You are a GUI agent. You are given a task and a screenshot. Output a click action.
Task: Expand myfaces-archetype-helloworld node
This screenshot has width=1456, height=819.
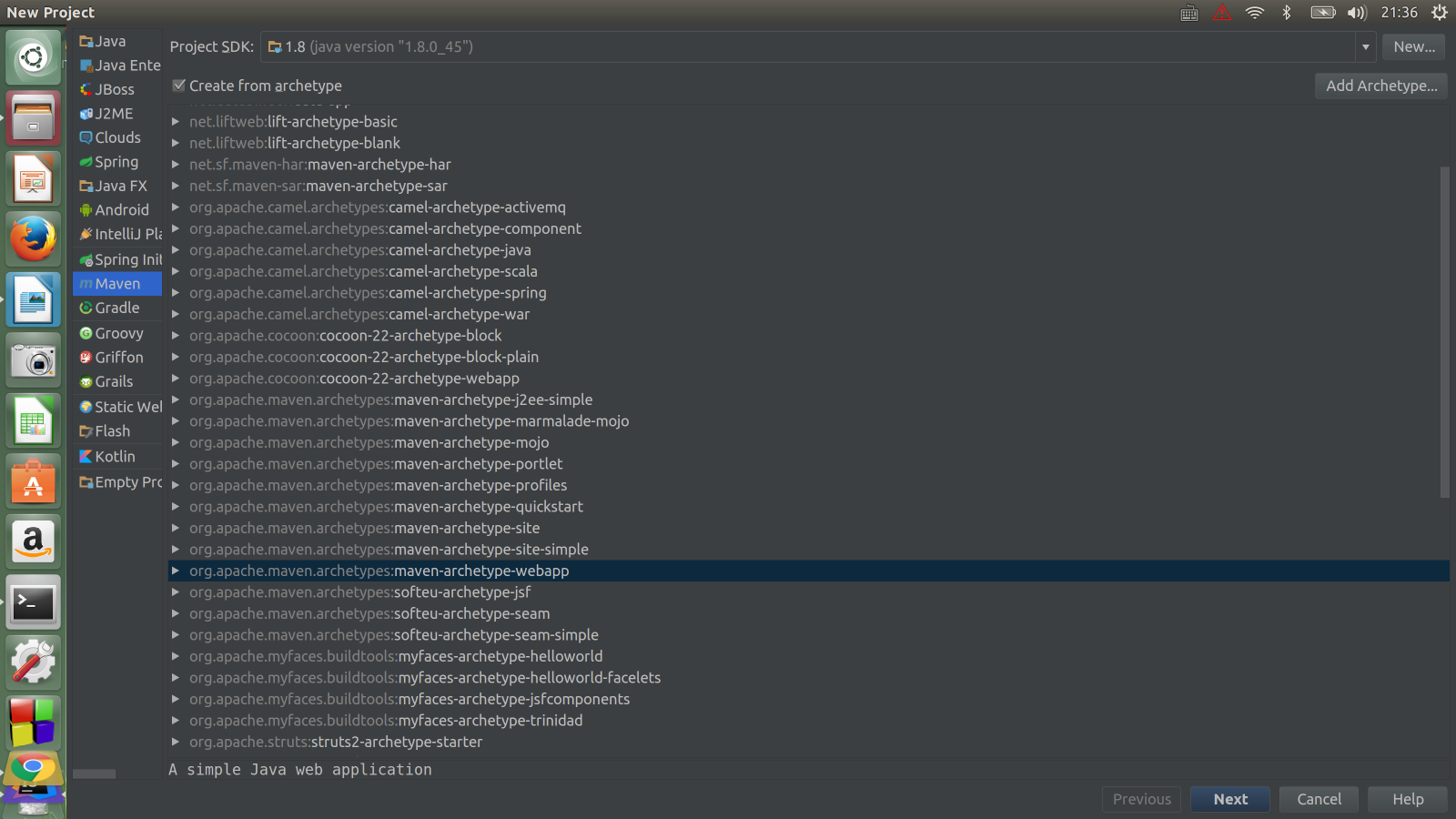pos(176,656)
